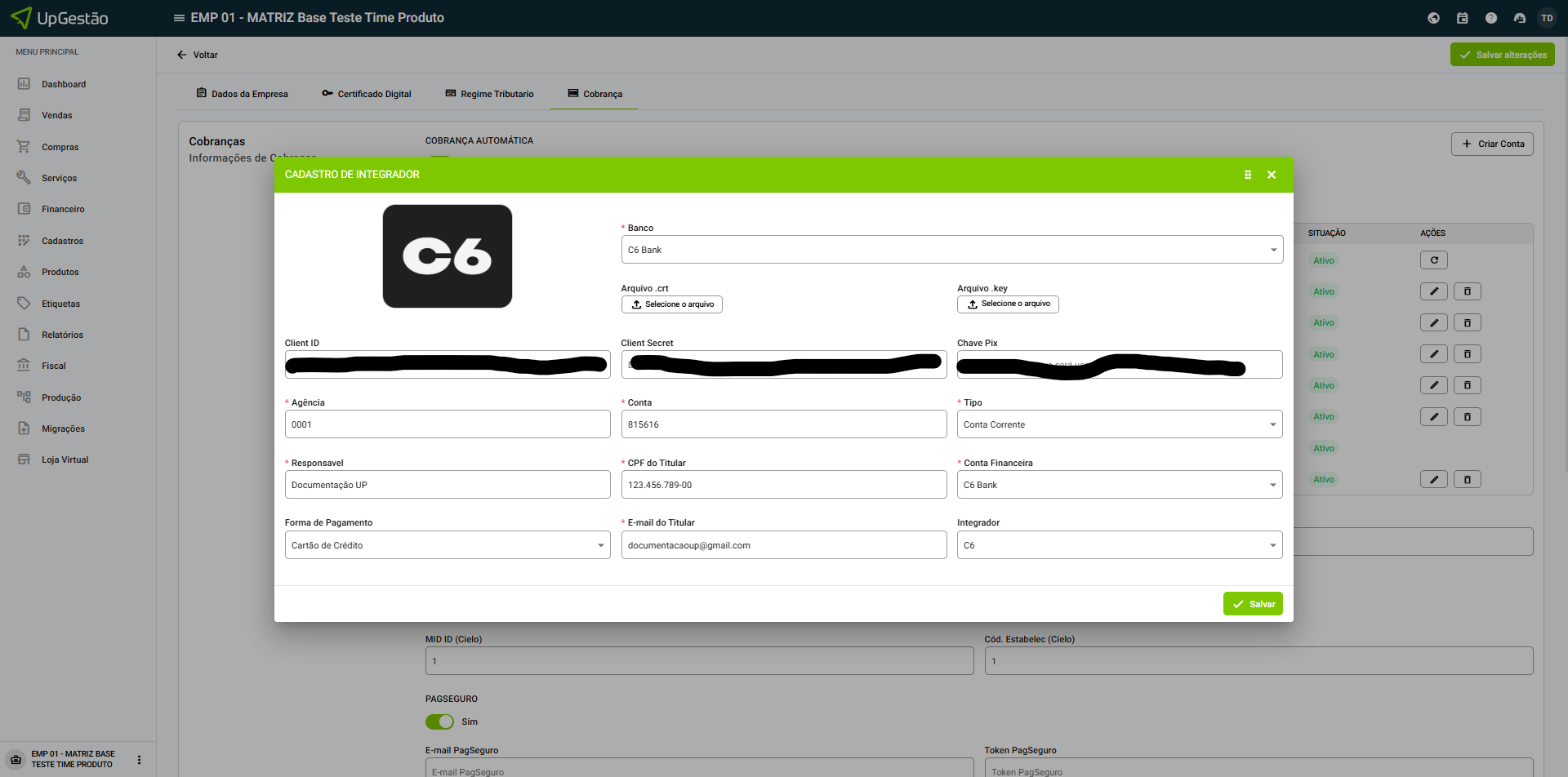
Task: Click the C6 bank logo thumbnail
Action: [x=447, y=256]
